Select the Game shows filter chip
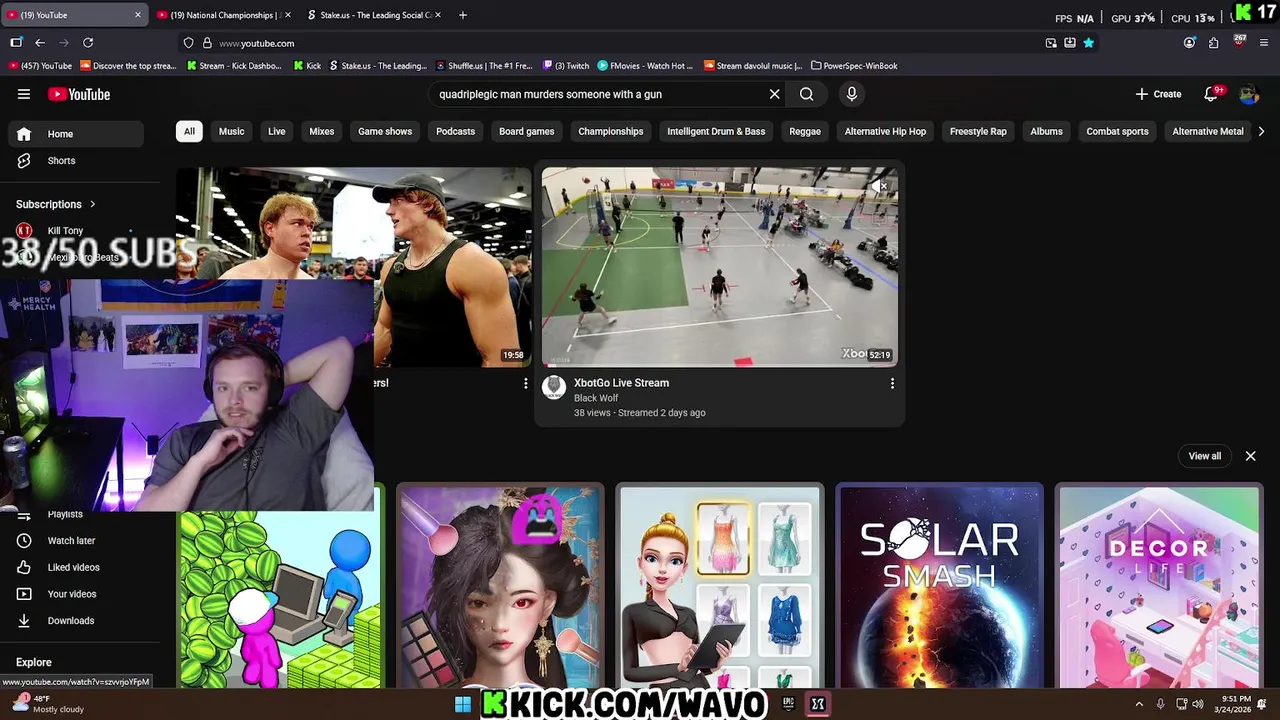 385,131
